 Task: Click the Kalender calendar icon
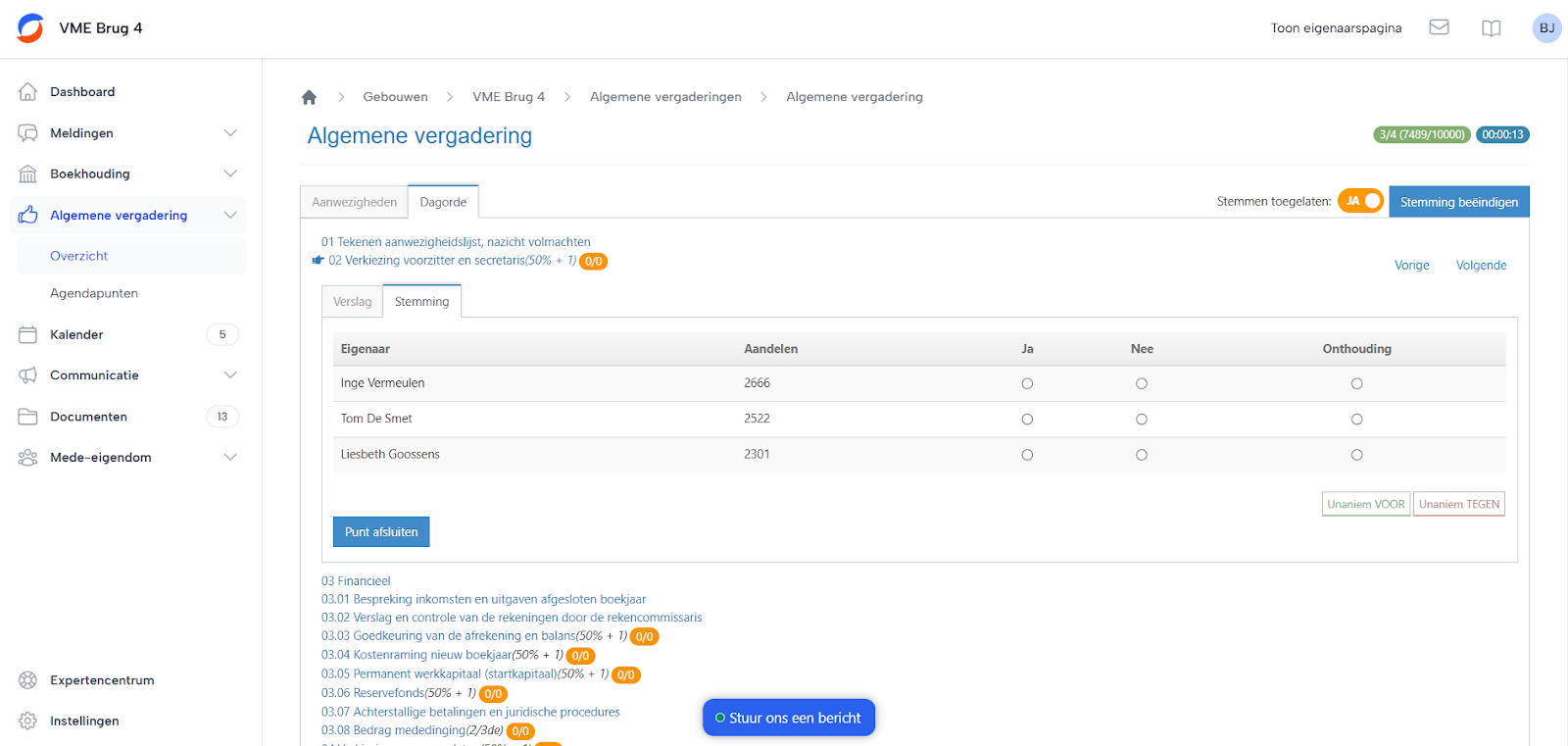(x=28, y=334)
